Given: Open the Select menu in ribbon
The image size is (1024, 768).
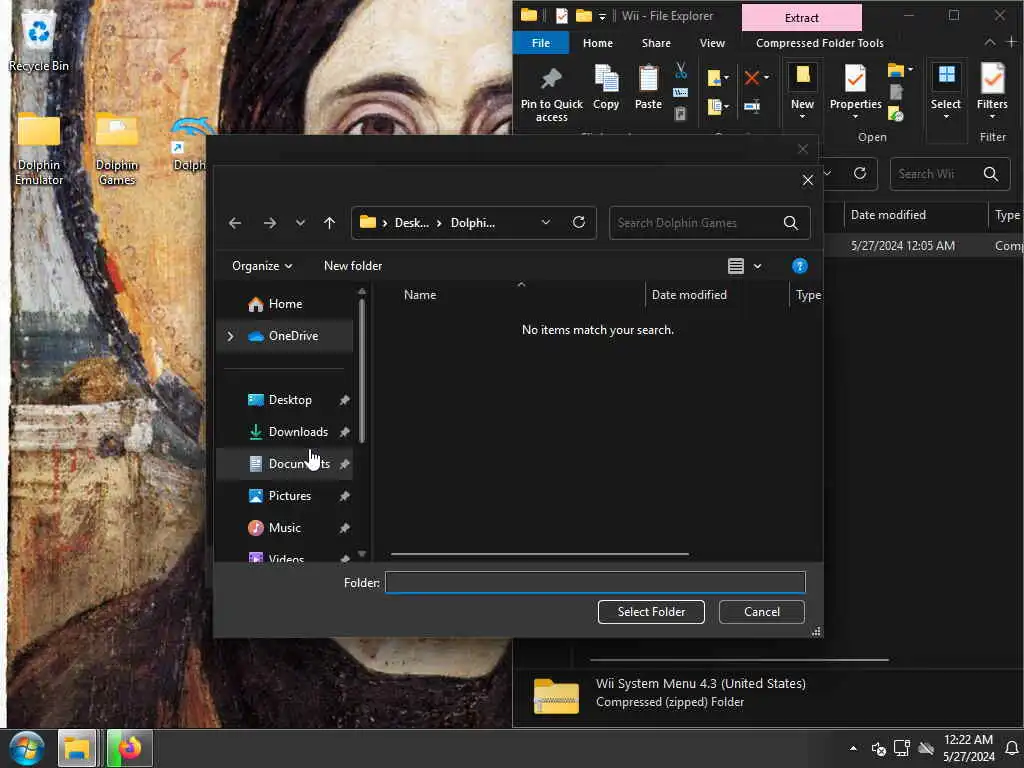Looking at the screenshot, I should pos(945,91).
